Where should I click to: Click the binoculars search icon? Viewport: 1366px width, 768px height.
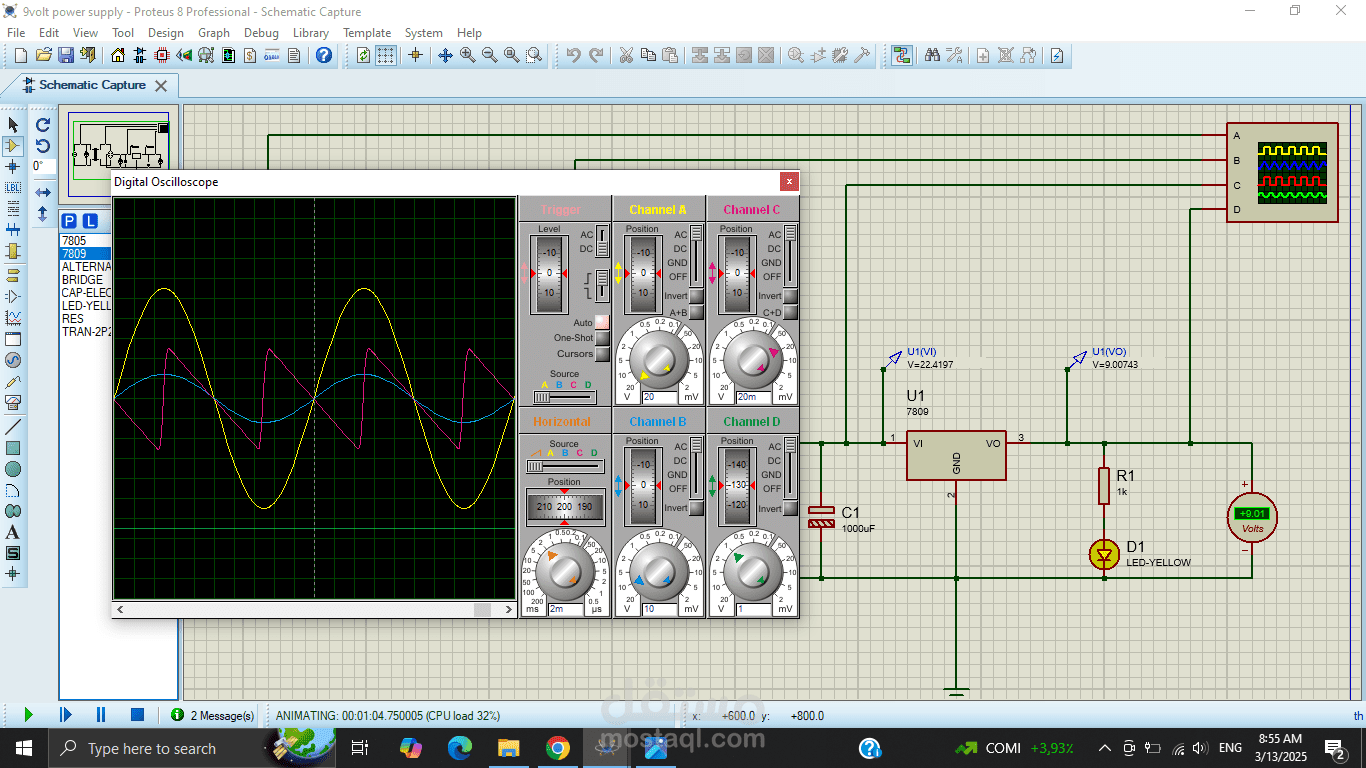932,55
